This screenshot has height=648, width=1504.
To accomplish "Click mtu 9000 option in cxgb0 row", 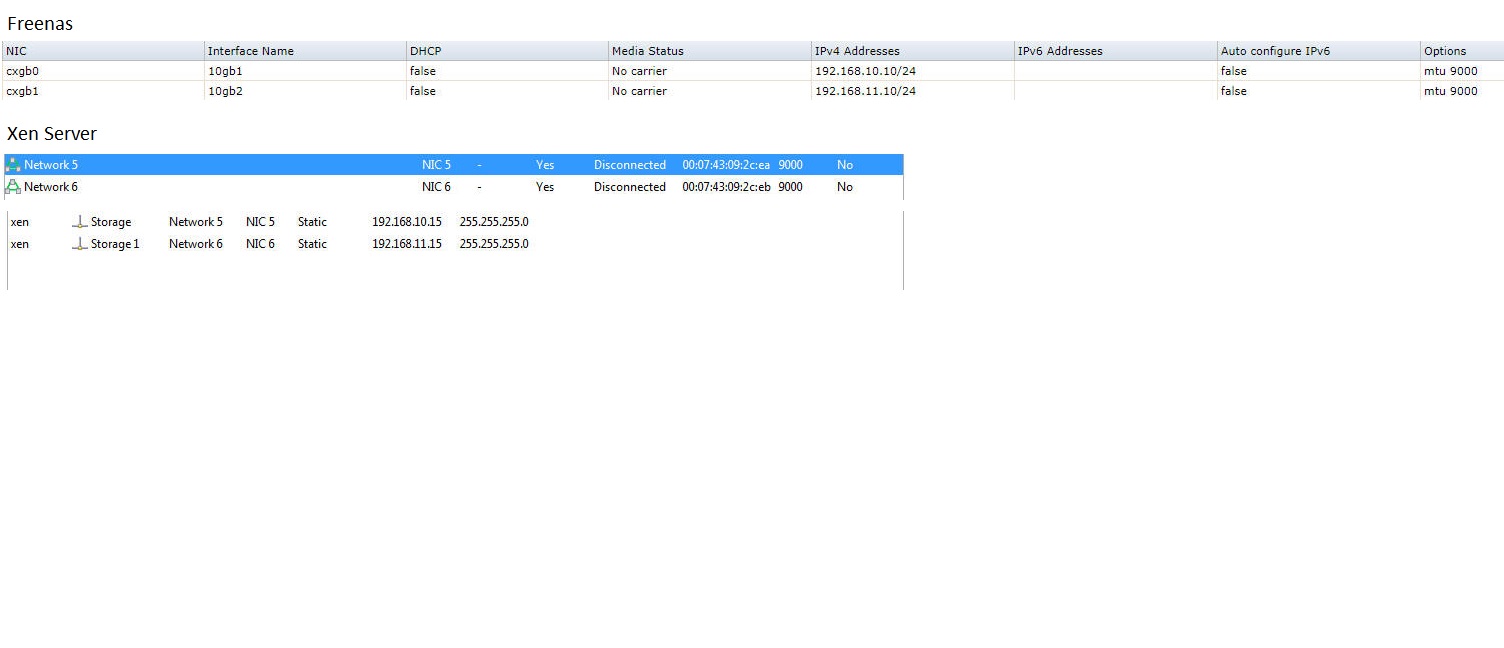I will pyautogui.click(x=1450, y=71).
